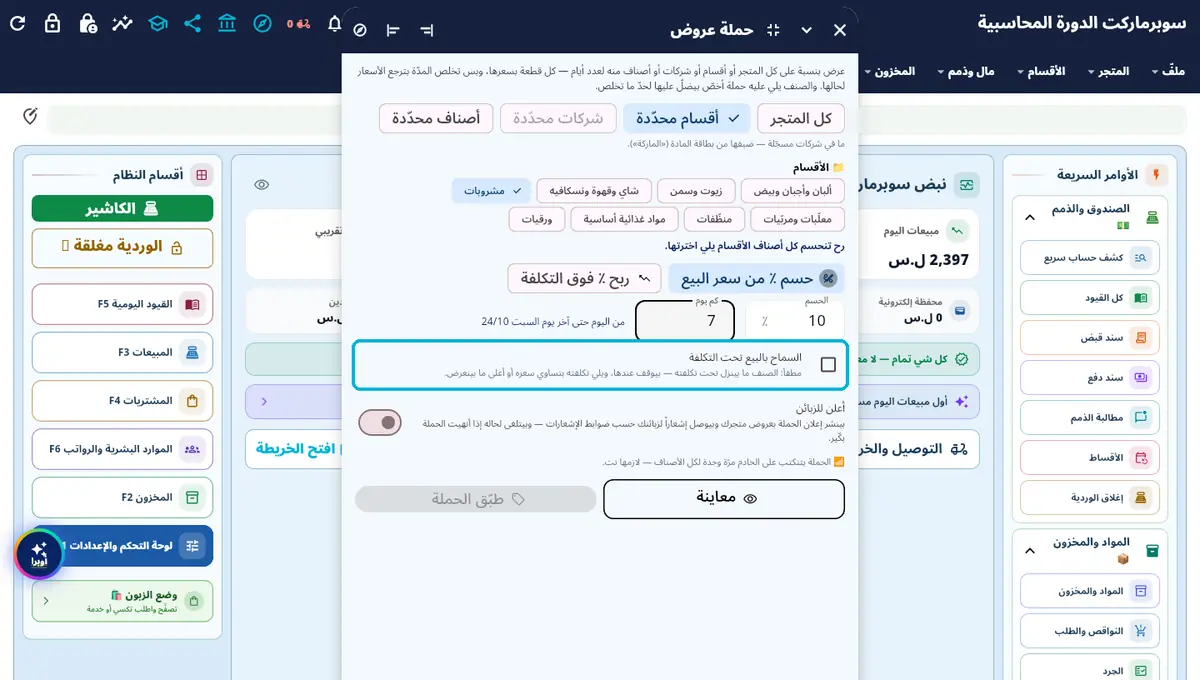Select كل المتجر scope option

click(801, 118)
